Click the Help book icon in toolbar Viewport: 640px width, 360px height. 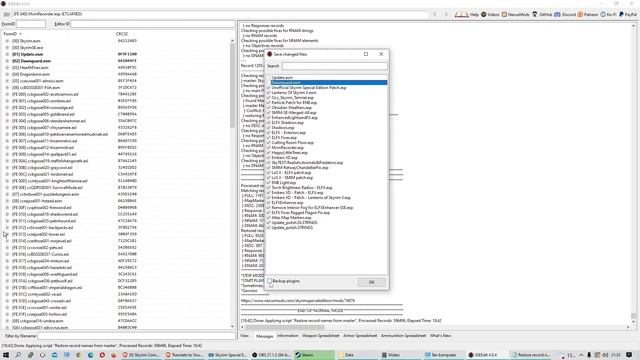(x=462, y=14)
